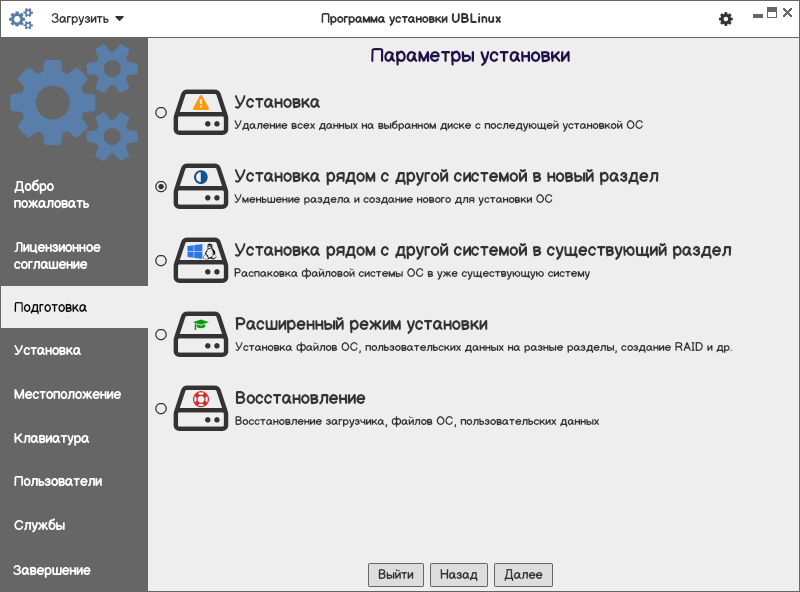Select the Подготовка sidebar step
The width and height of the screenshot is (800, 592).
[74, 307]
